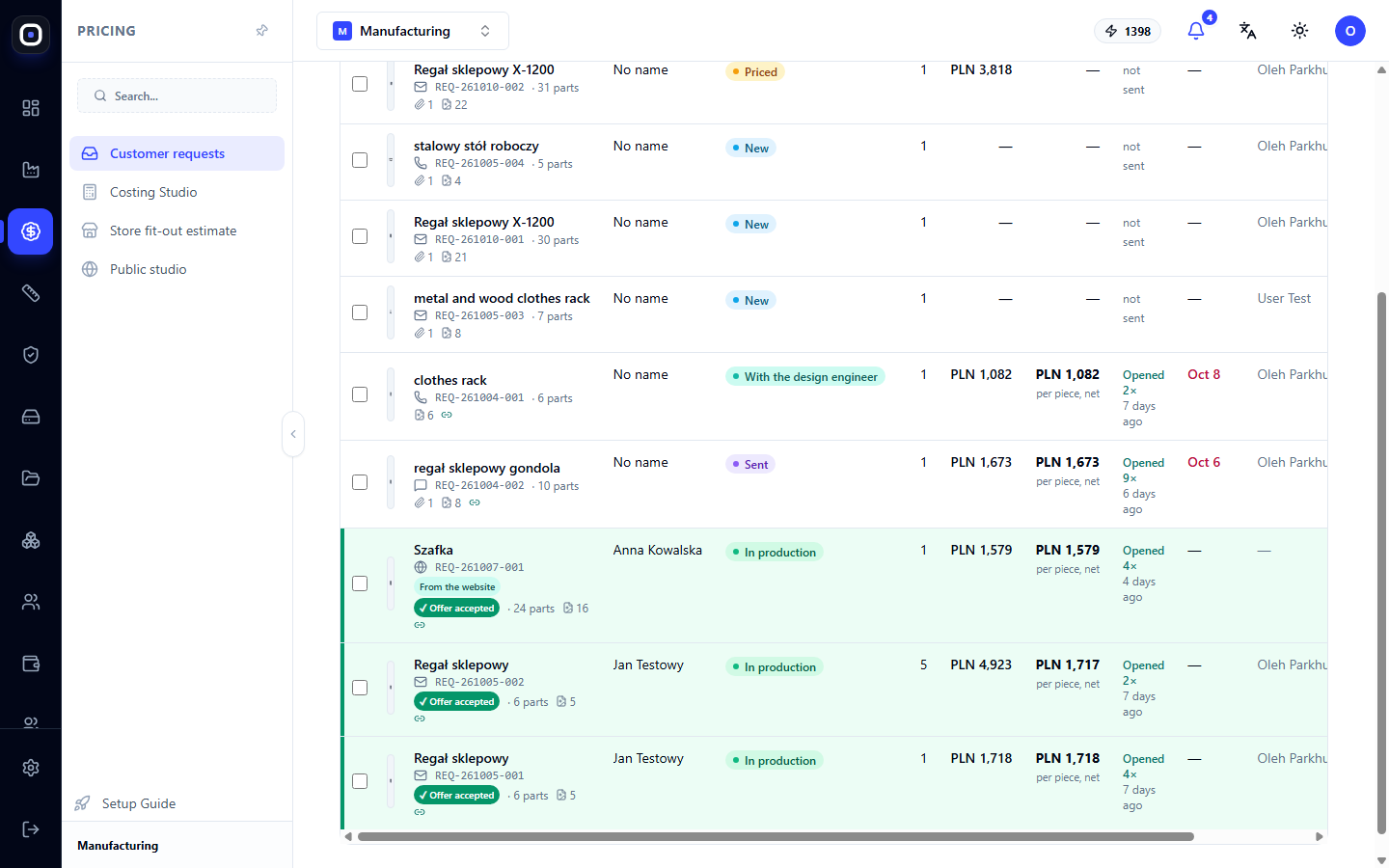Open the ruler icon in sidebar

click(31, 293)
